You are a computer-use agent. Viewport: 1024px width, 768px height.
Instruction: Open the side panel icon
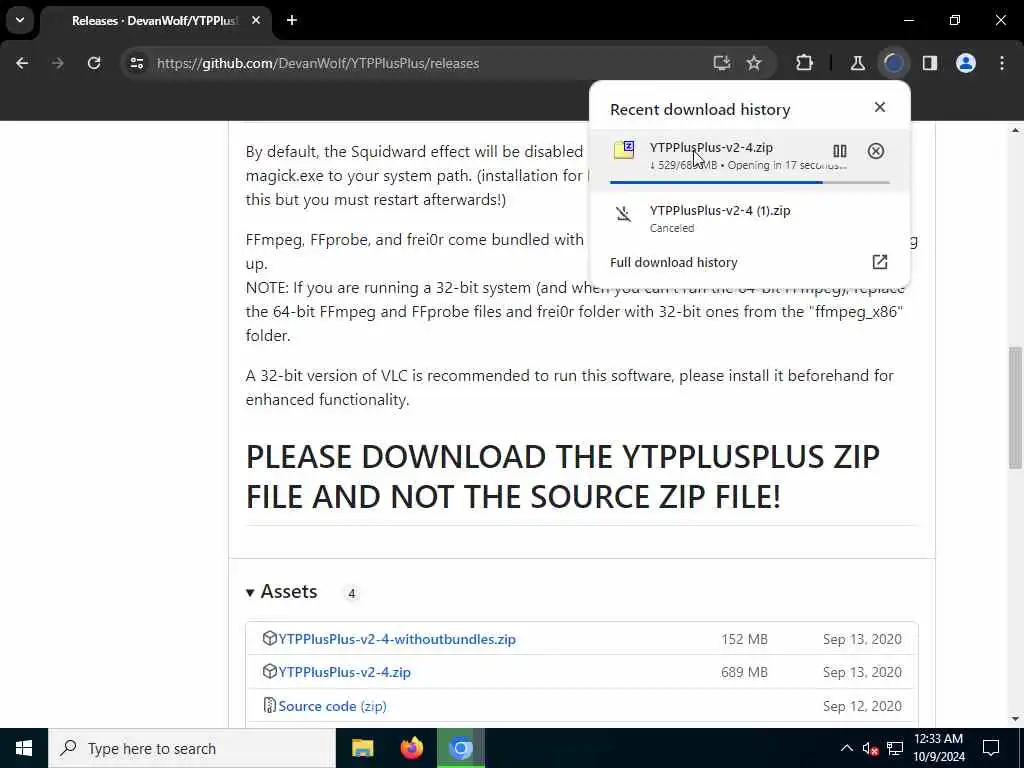(x=930, y=63)
